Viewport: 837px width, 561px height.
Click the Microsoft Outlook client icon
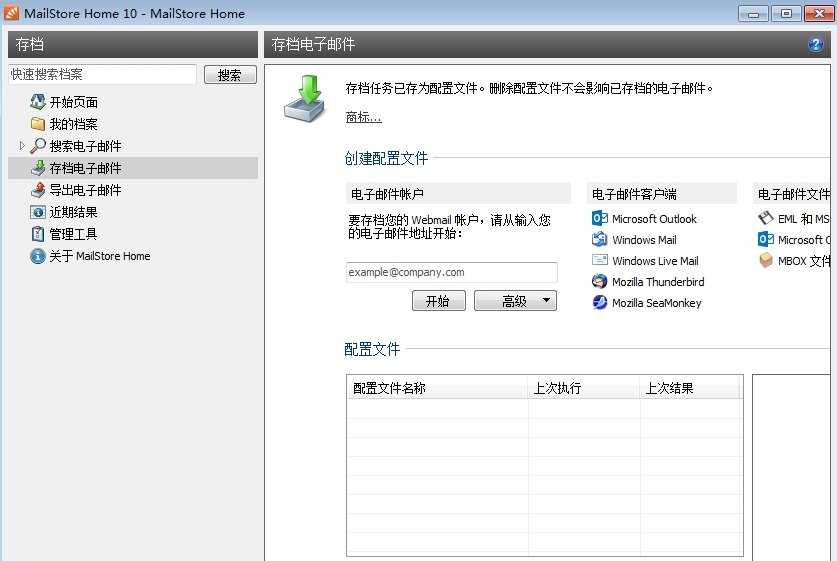point(599,218)
